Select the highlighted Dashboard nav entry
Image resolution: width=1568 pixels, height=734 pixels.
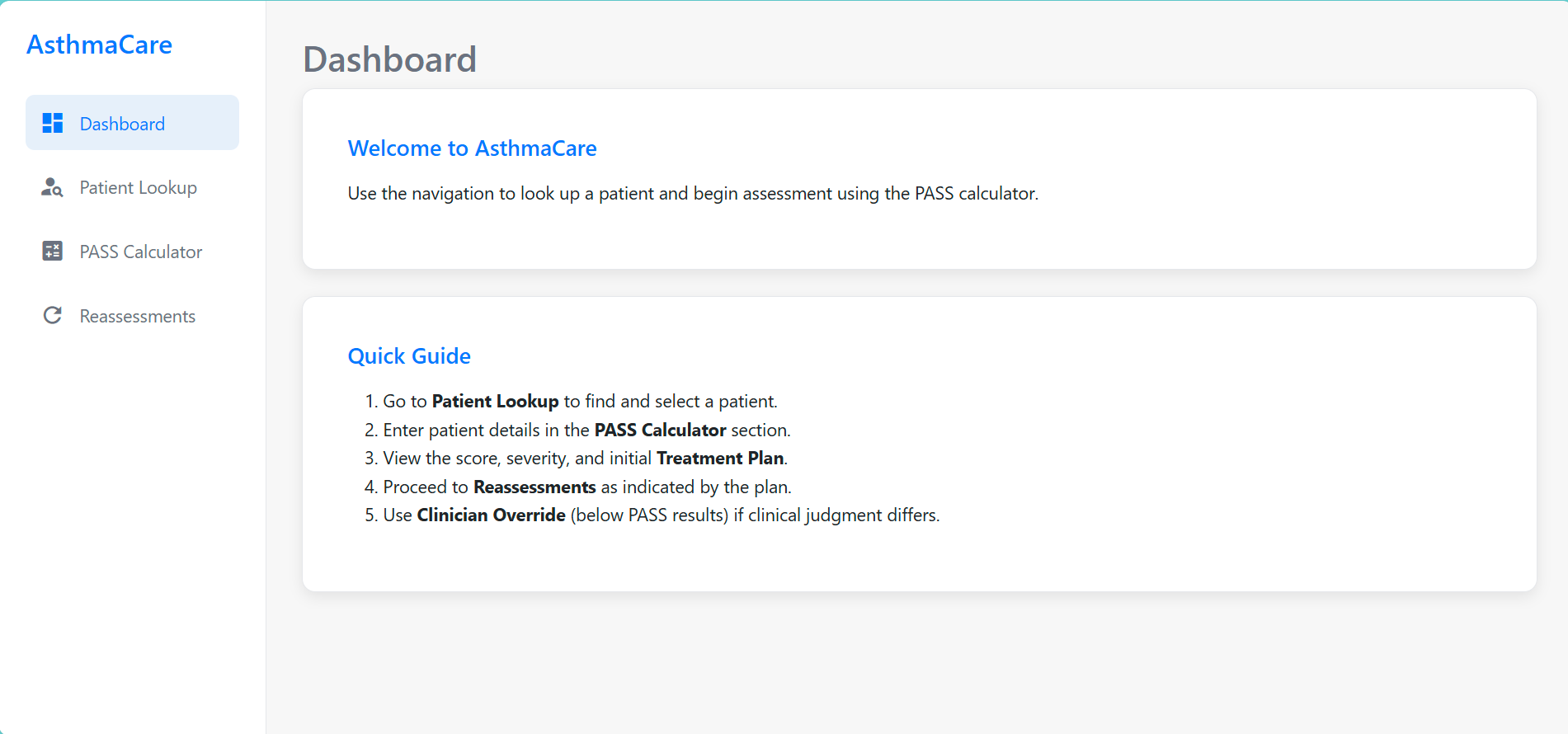pyautogui.click(x=122, y=123)
